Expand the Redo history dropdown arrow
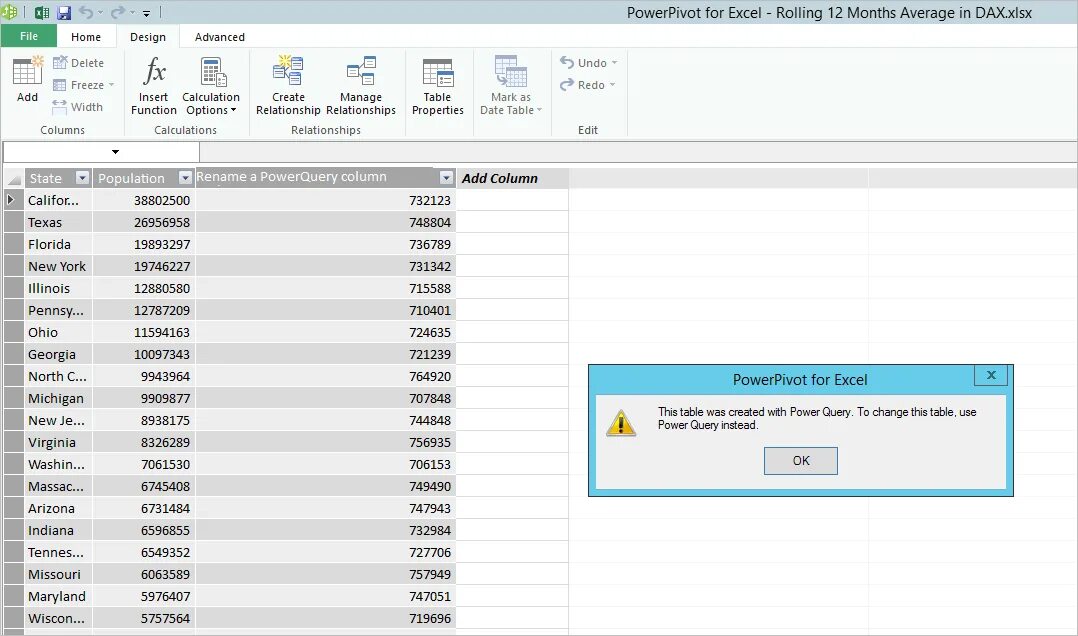This screenshot has width=1078, height=636. (612, 85)
